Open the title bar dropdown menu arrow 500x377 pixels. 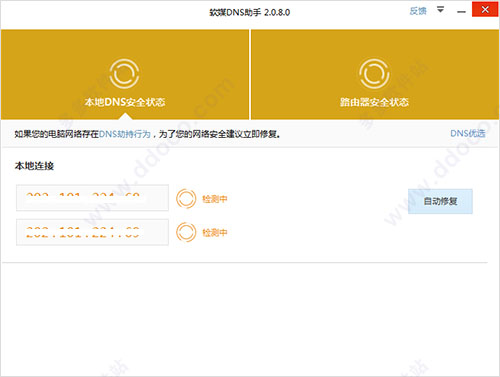(440, 10)
